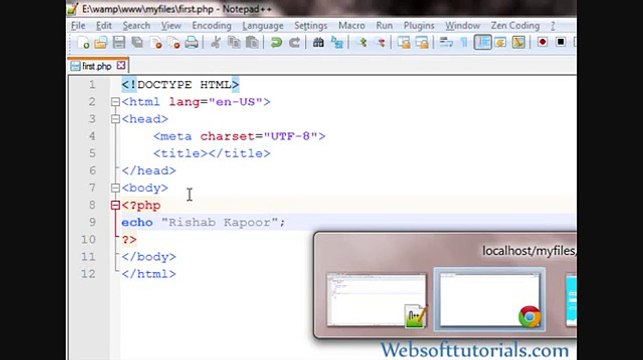Select the Notepad++ window preview thumbnail
Viewport: 643px width, 360px height.
pyautogui.click(x=376, y=301)
